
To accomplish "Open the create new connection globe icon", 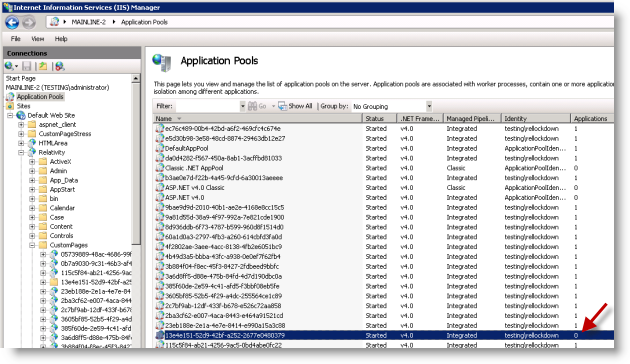I will click(9, 66).
